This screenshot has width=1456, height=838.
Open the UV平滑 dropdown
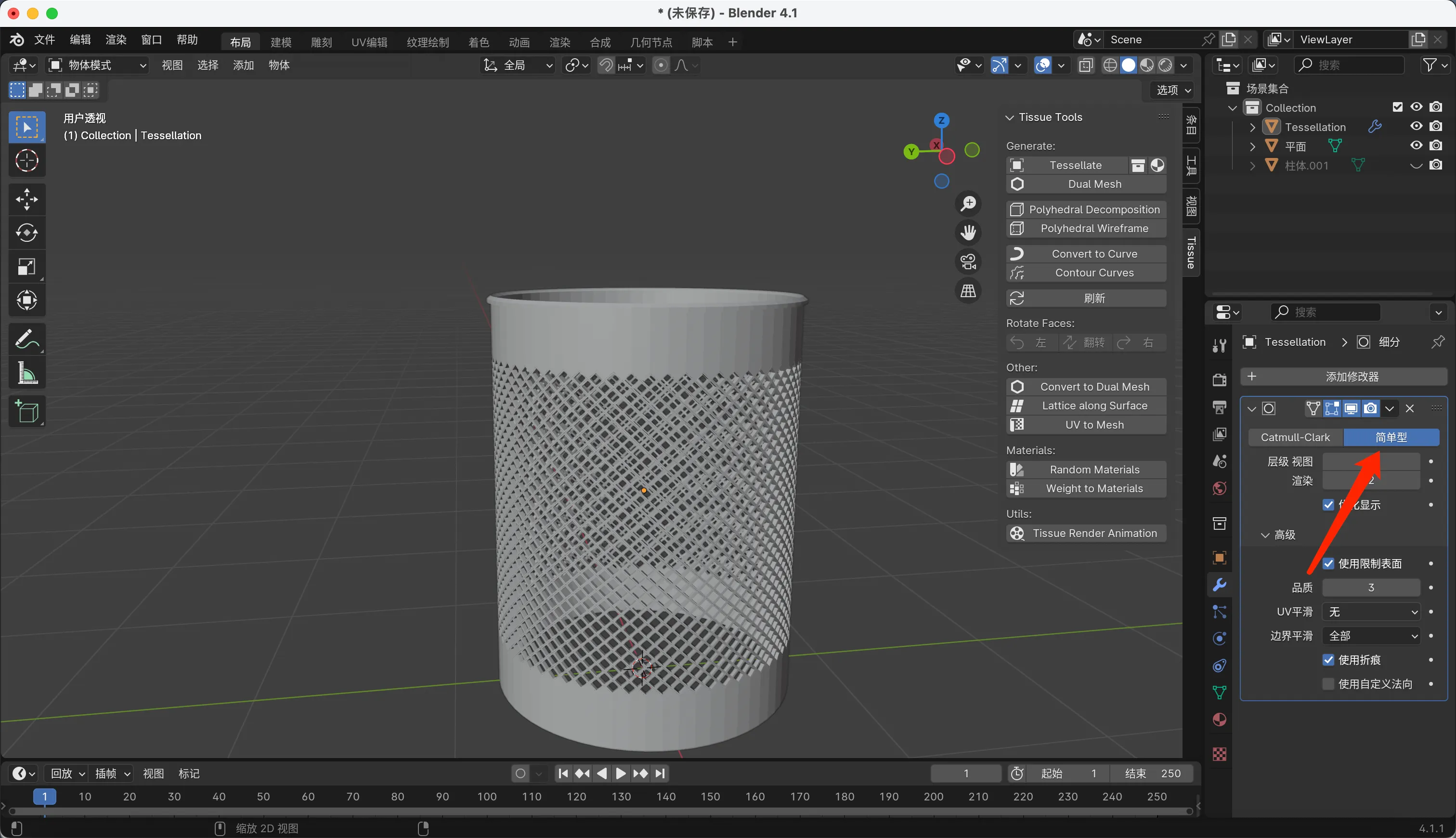[x=1371, y=612]
